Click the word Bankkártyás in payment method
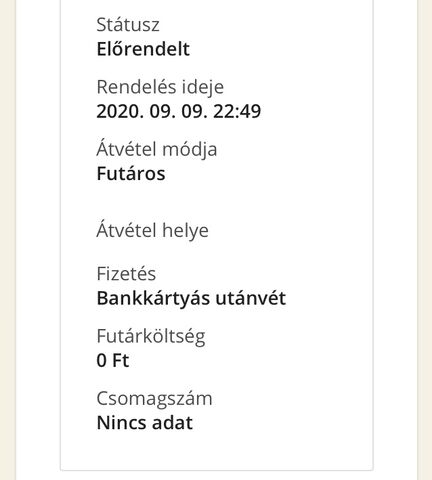This screenshot has width=432, height=480. [153, 298]
